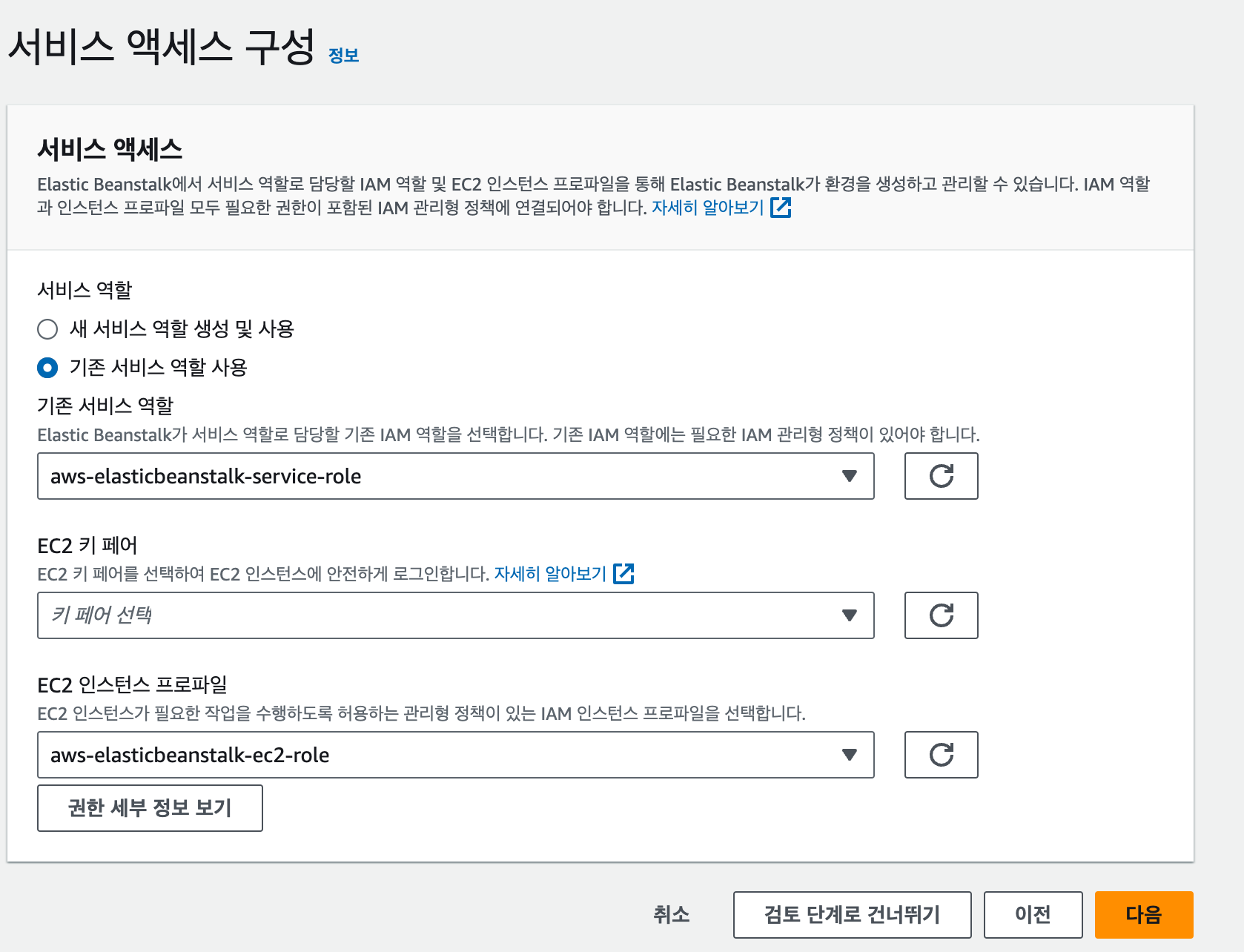The image size is (1244, 952).
Task: Click the '서비스 역할' label
Action: point(85,290)
